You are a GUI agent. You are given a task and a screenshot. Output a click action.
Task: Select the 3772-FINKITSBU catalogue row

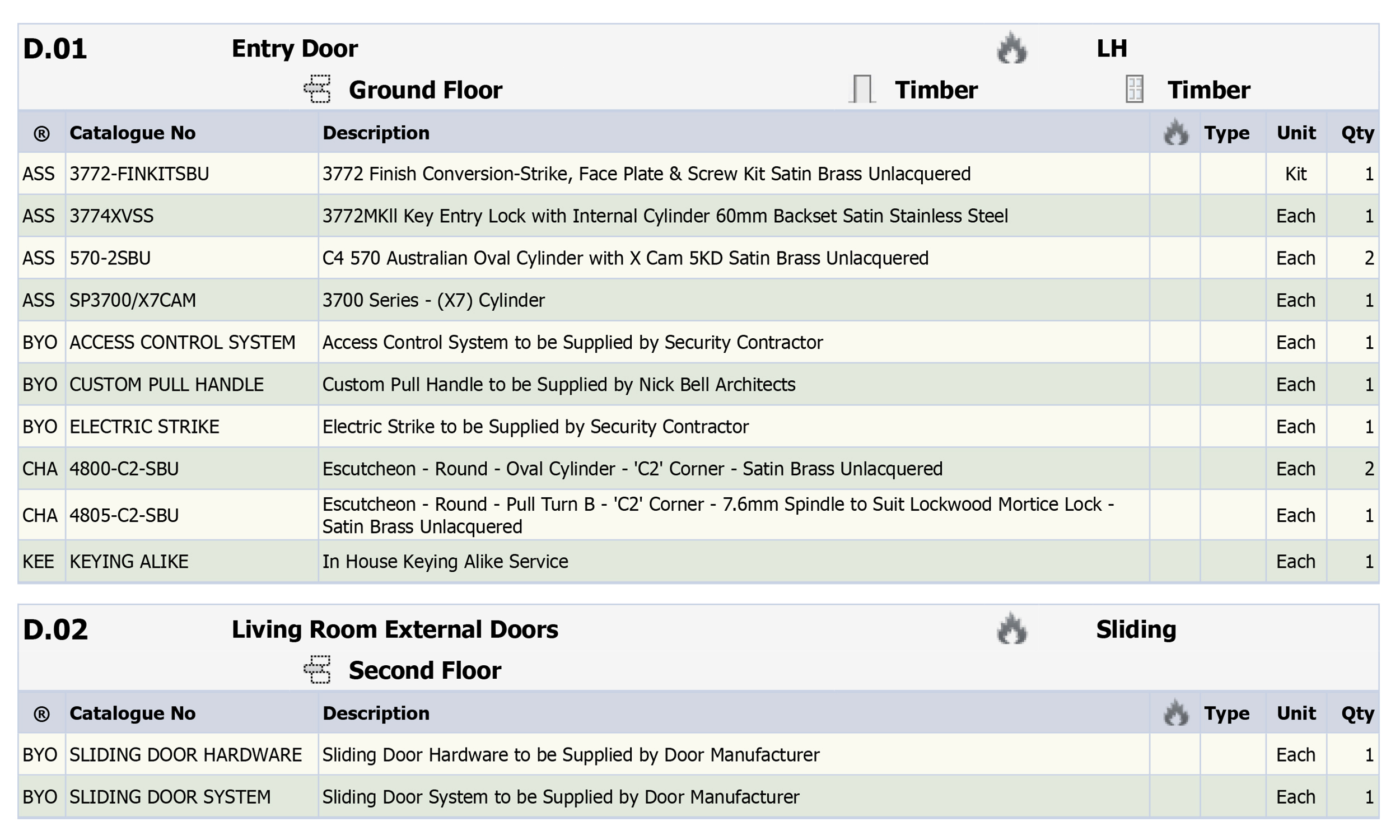pyautogui.click(x=698, y=174)
